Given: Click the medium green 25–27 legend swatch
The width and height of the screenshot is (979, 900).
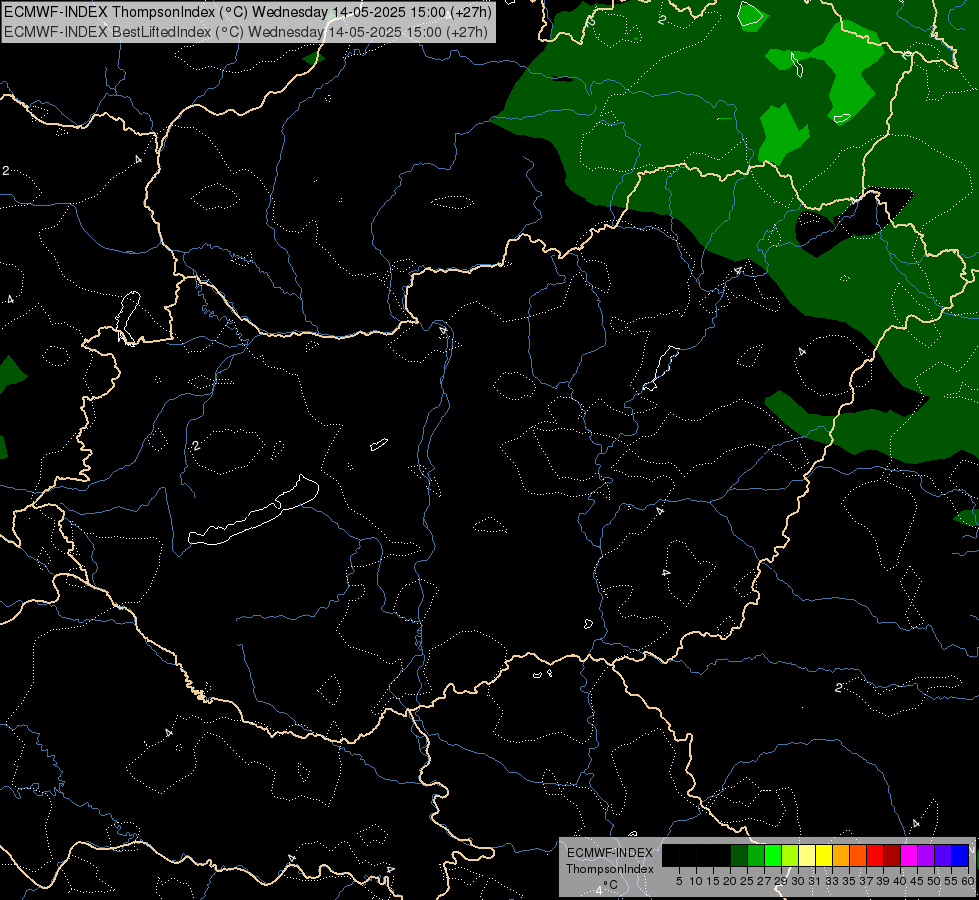Looking at the screenshot, I should [x=756, y=855].
